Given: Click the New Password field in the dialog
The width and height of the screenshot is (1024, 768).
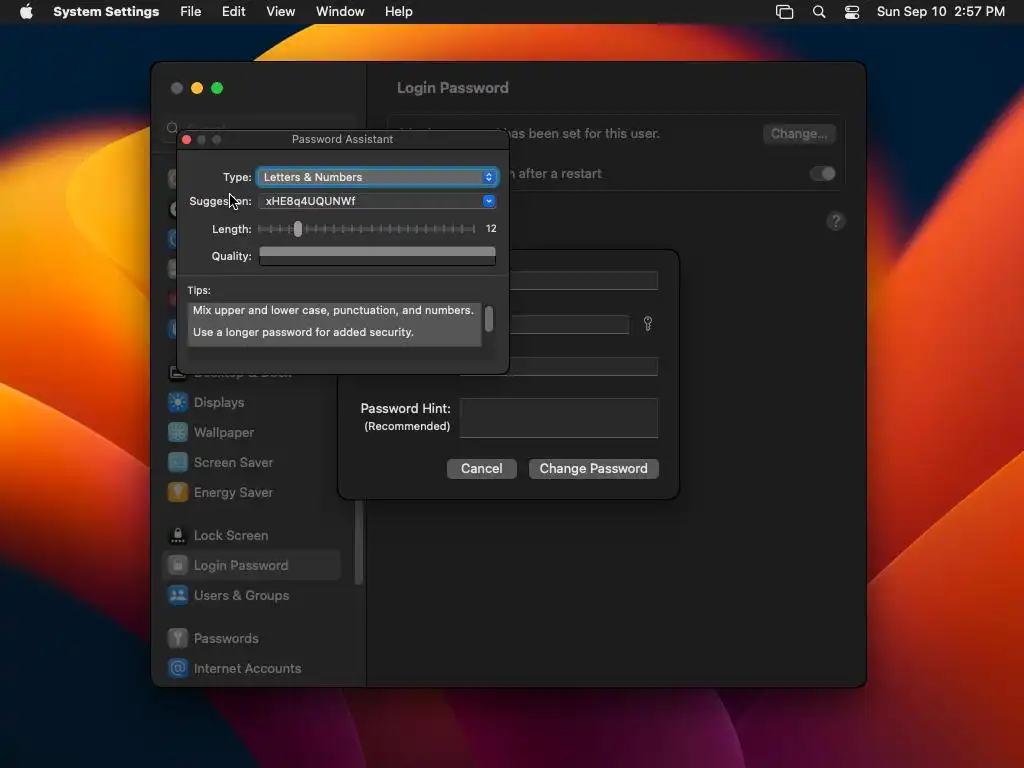Looking at the screenshot, I should click(568, 325).
